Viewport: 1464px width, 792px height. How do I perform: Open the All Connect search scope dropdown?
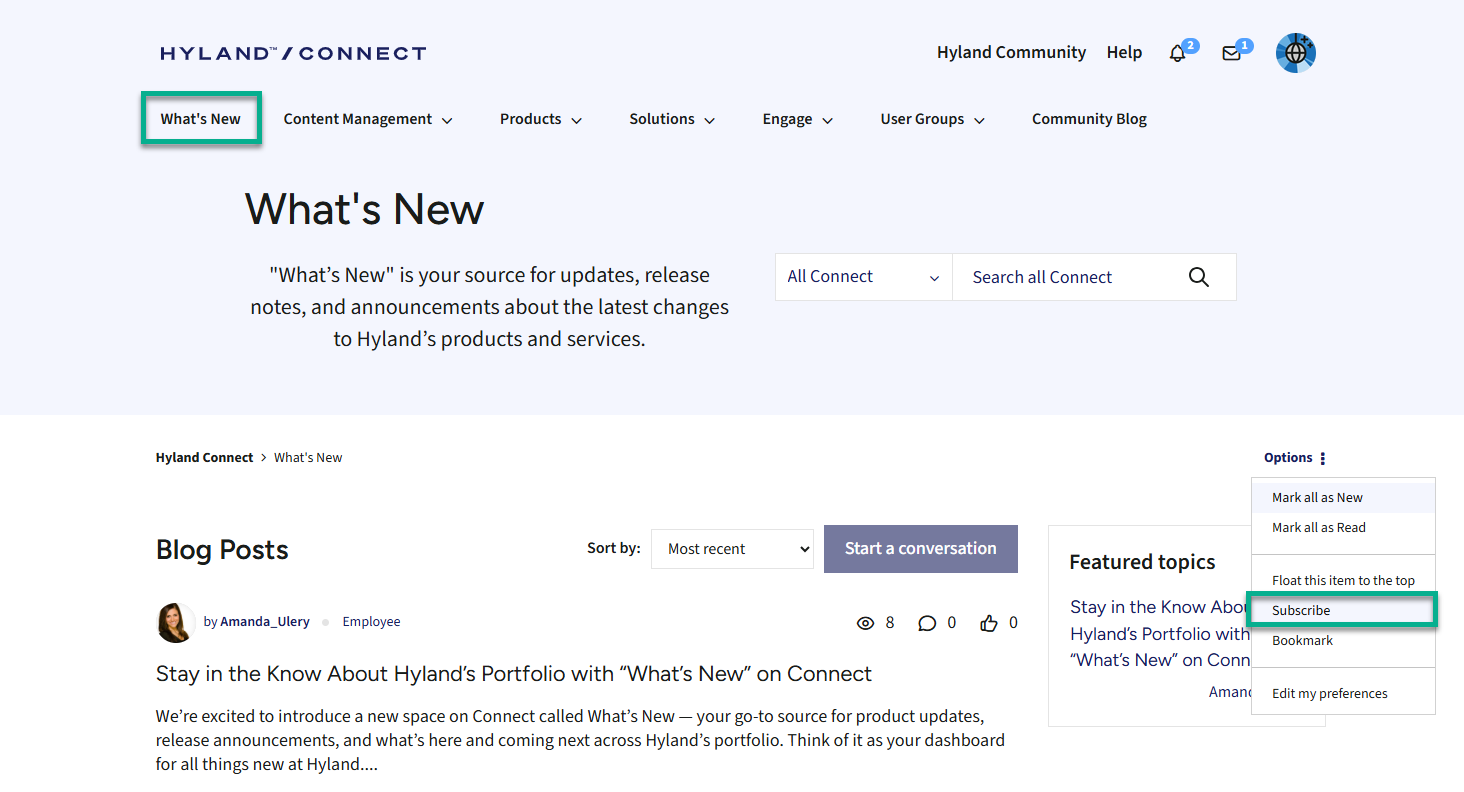[x=864, y=277]
